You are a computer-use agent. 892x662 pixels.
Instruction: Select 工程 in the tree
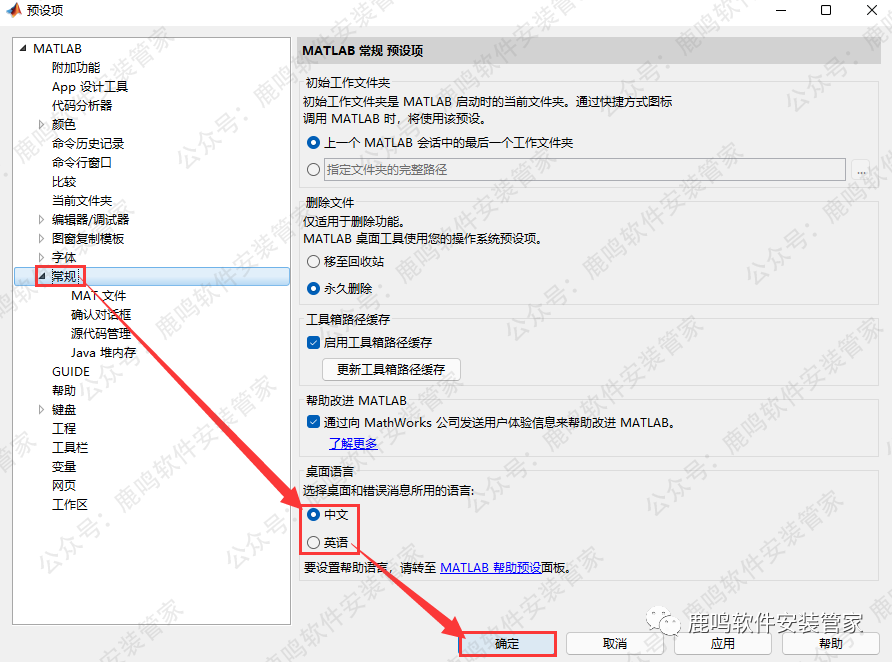(x=64, y=428)
